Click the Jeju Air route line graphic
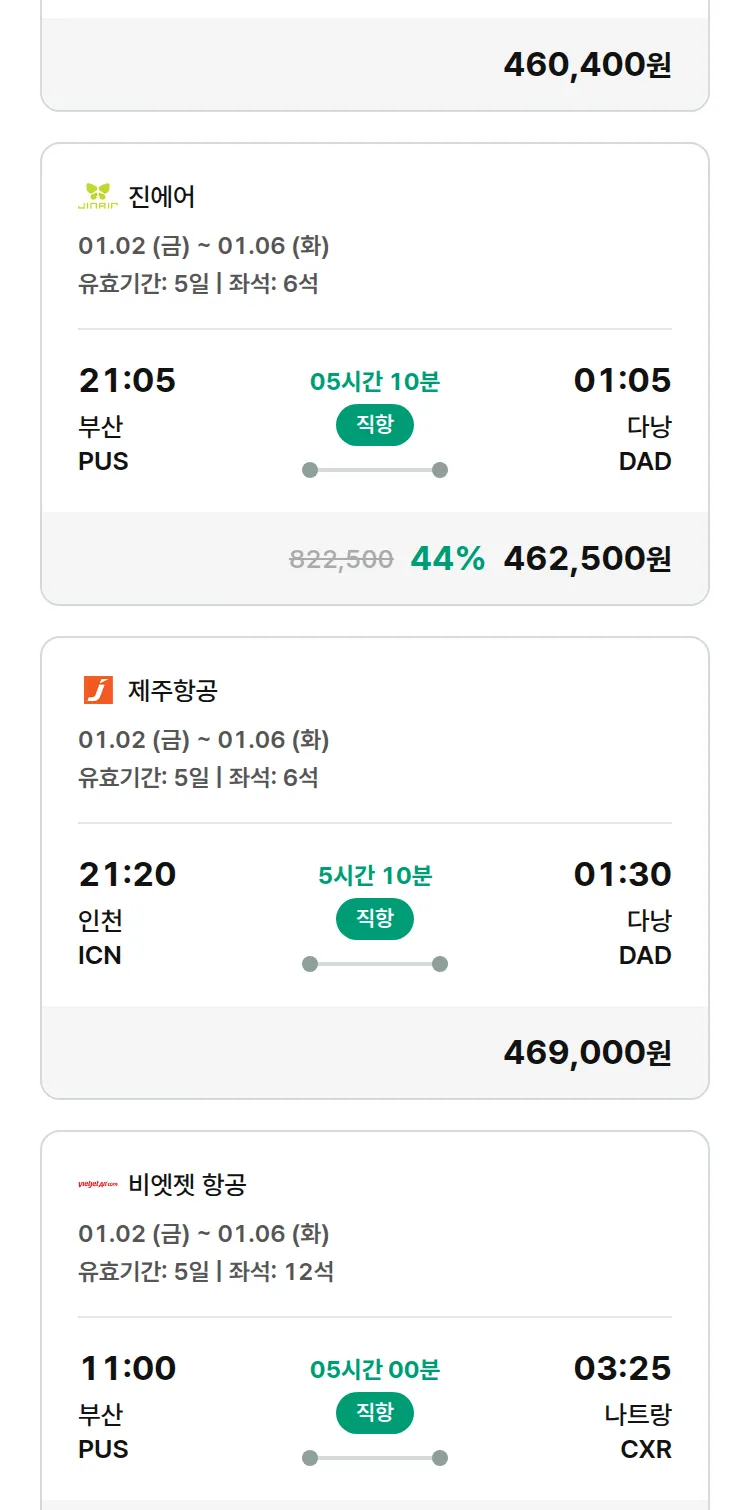 [375, 964]
